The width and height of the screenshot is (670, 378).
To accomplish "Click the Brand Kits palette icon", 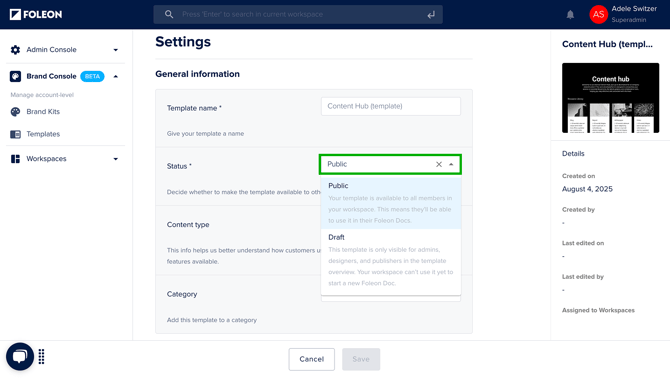I will click(x=15, y=112).
